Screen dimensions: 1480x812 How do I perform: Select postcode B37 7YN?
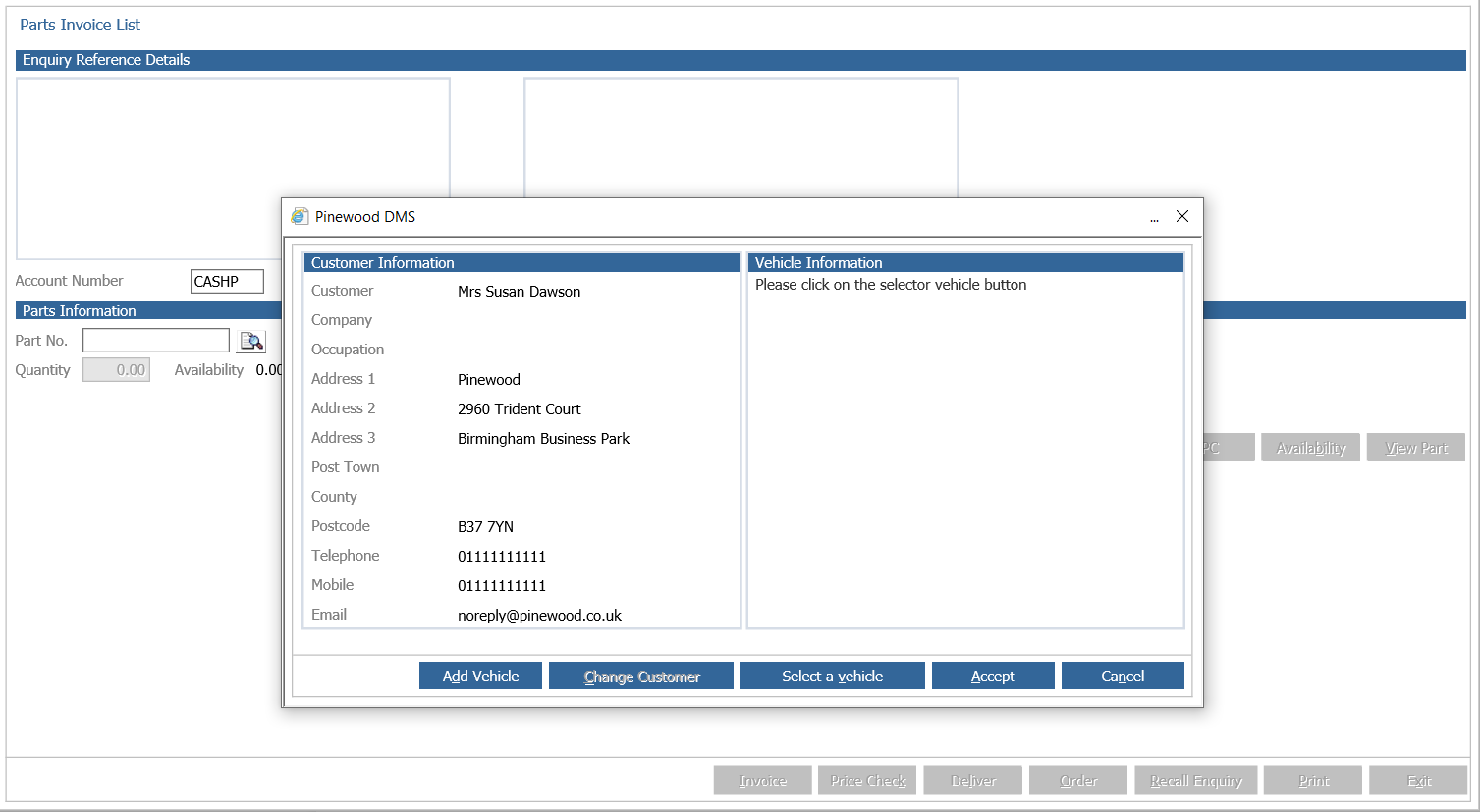click(485, 527)
